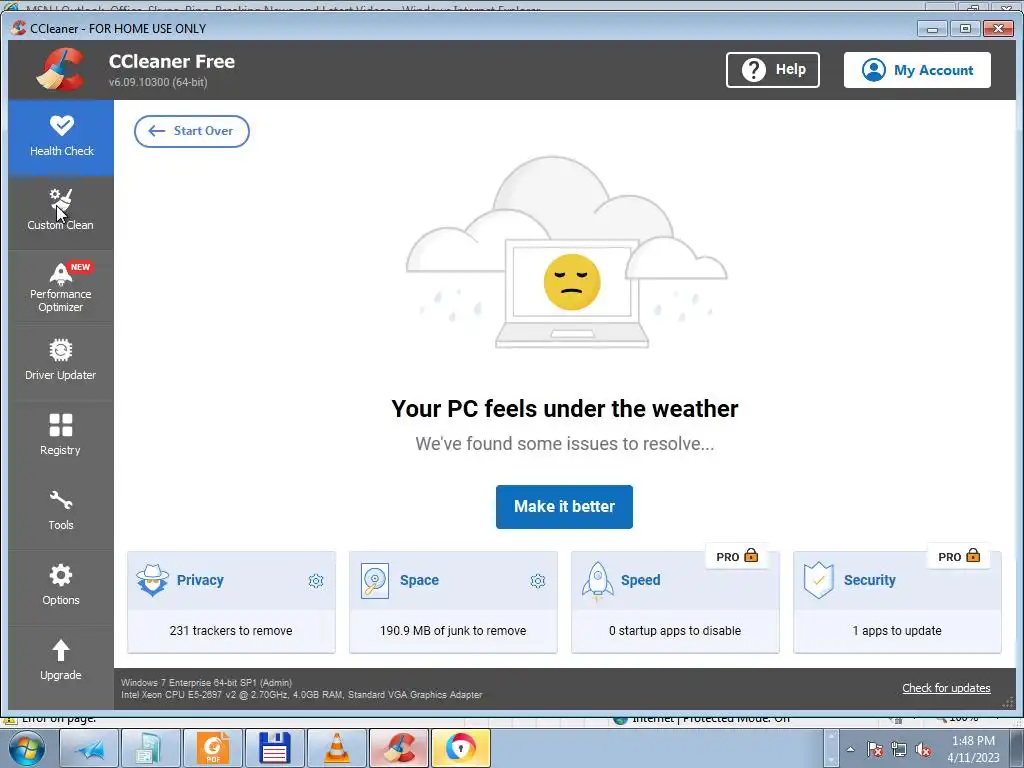The height and width of the screenshot is (768, 1024).
Task: Click the Windows 7 Enterprise system info text
Action: 206,682
